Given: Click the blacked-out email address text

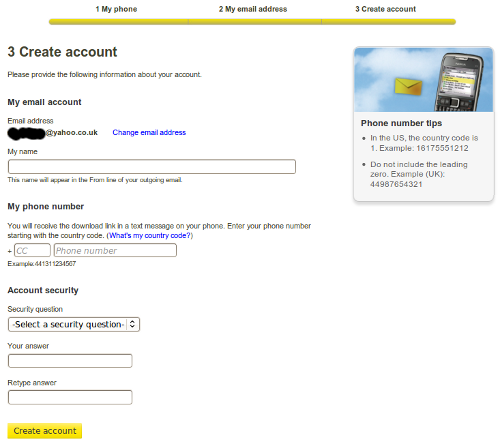Looking at the screenshot, I should click(x=26, y=133).
